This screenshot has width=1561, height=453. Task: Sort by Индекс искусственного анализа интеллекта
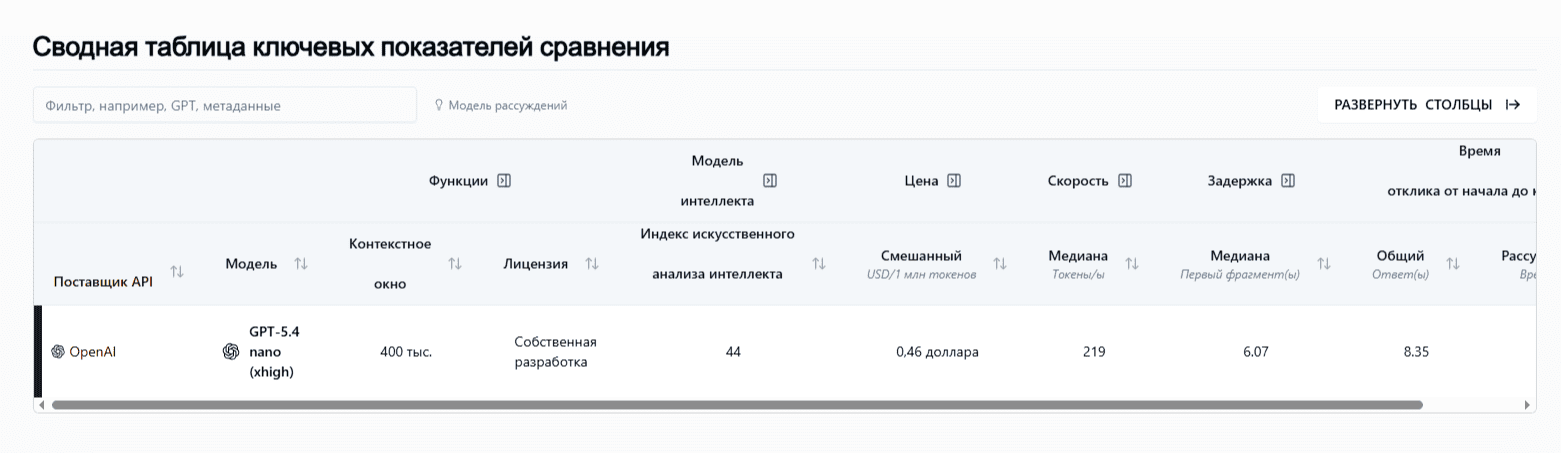pos(819,264)
